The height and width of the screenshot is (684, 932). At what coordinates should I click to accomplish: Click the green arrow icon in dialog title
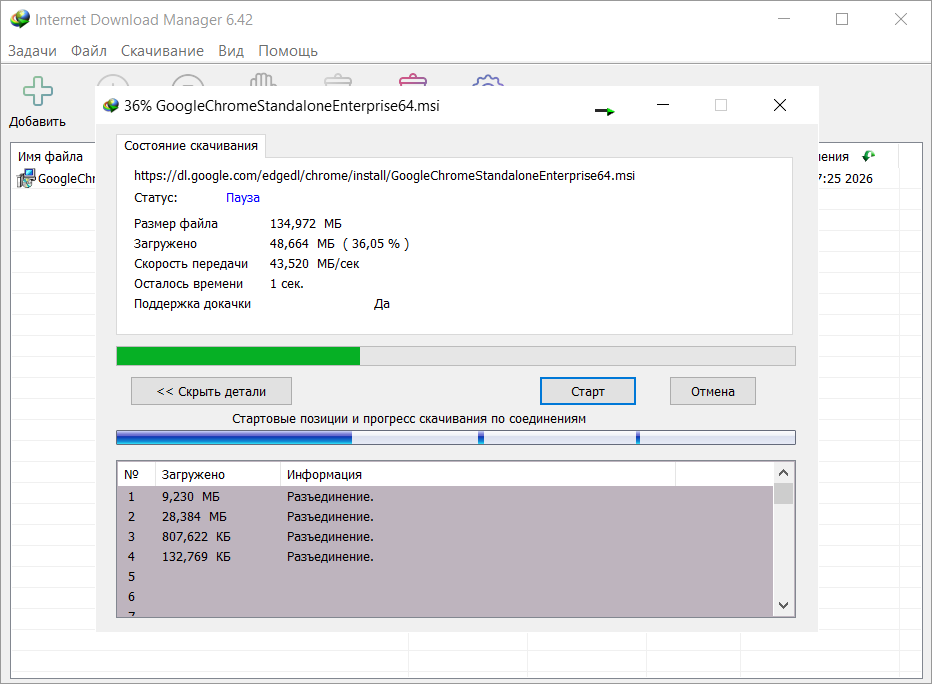click(605, 111)
